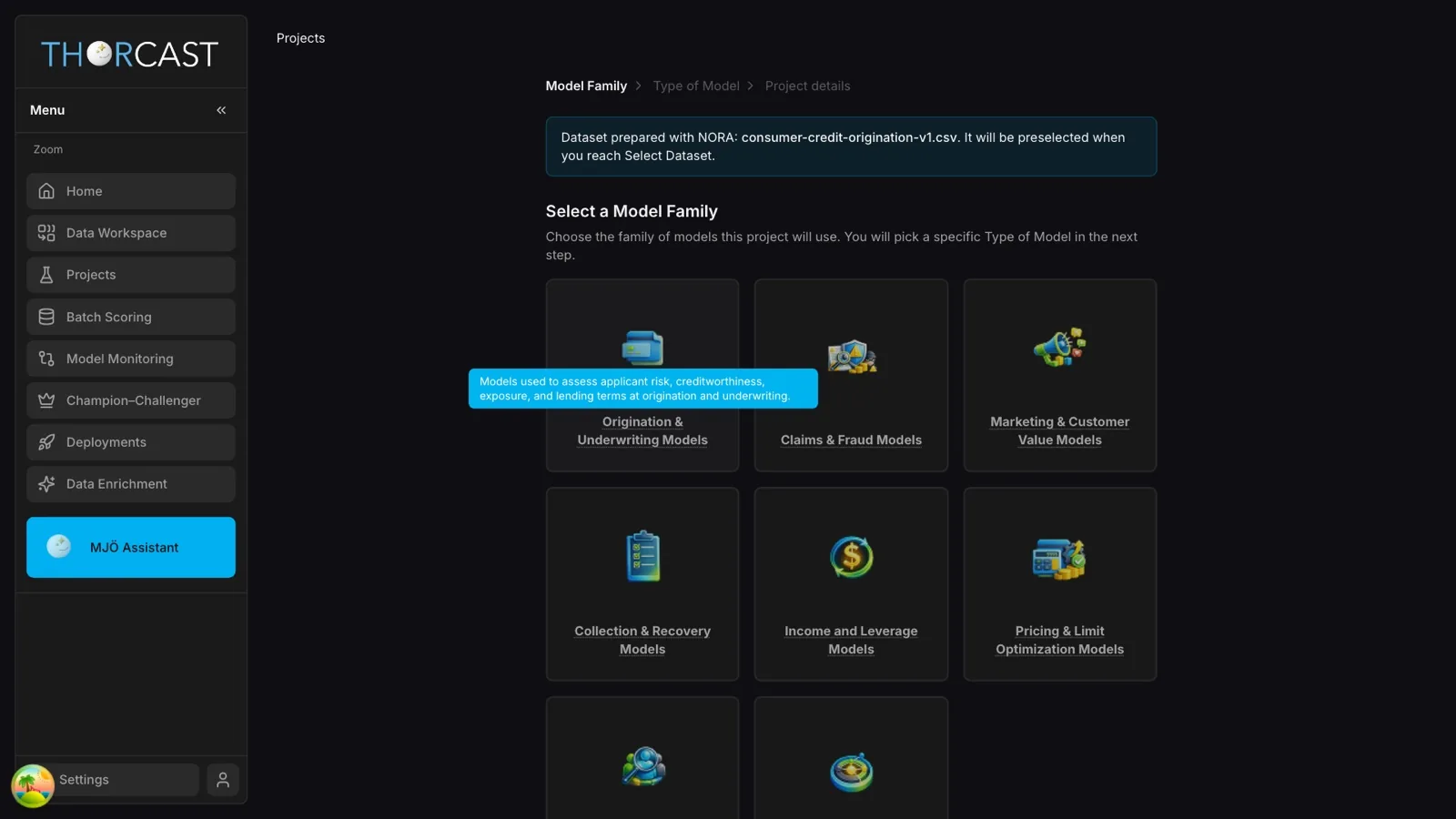Click the Data Enrichment sparkle icon
The image size is (1456, 819).
(x=46, y=484)
